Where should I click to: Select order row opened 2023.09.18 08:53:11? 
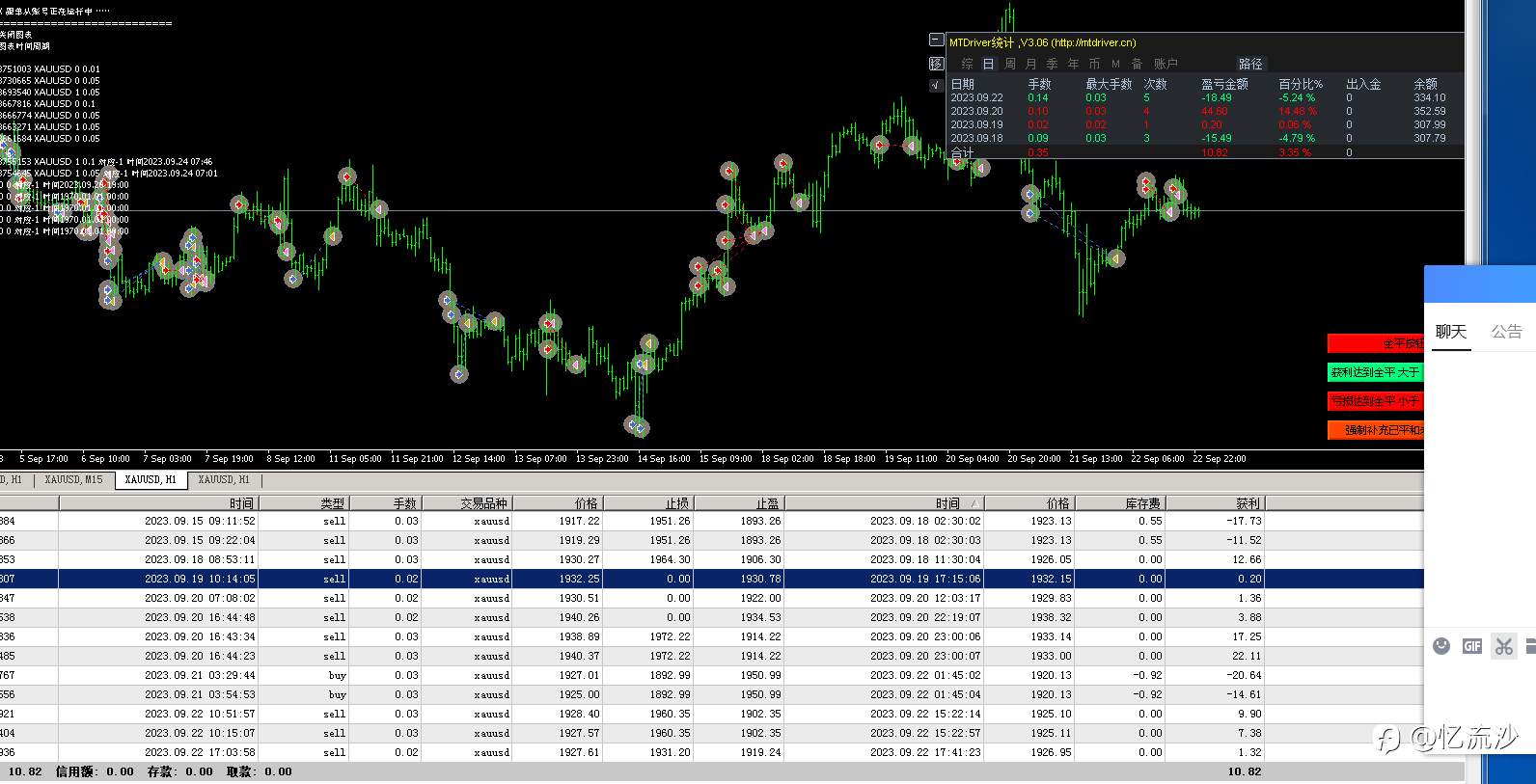(712, 559)
